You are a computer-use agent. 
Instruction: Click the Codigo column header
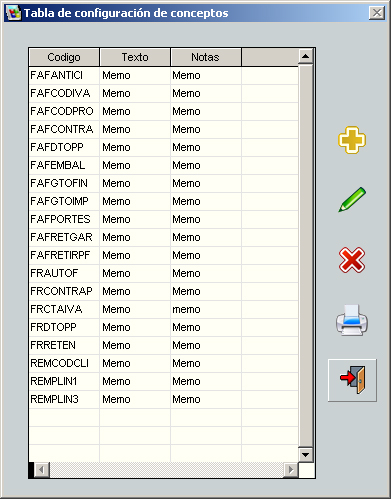64,57
